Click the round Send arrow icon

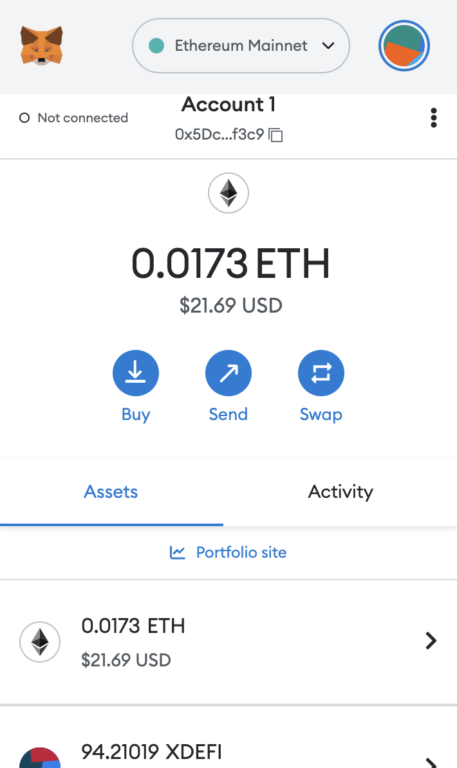click(x=228, y=373)
